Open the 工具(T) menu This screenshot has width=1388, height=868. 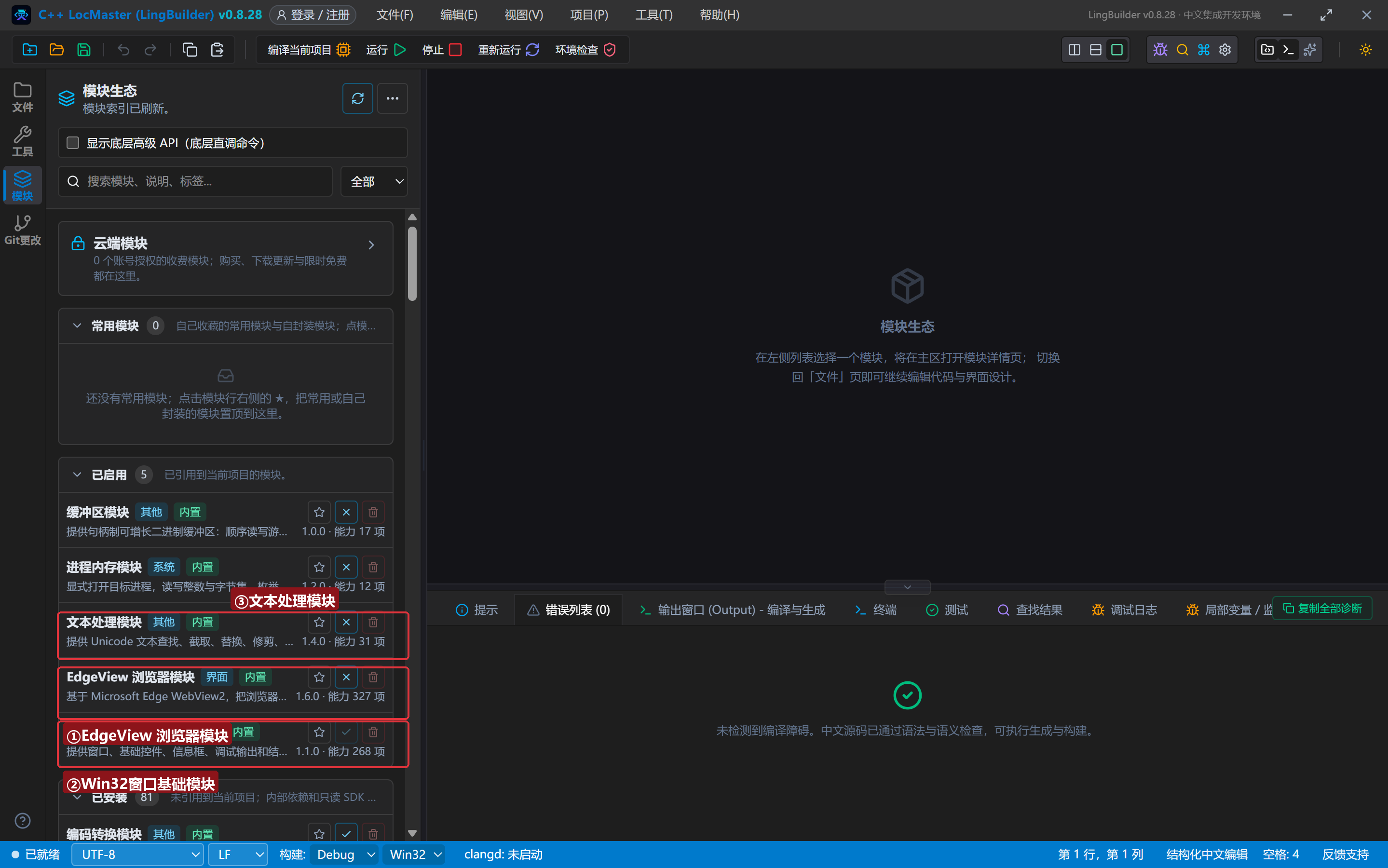point(654,15)
